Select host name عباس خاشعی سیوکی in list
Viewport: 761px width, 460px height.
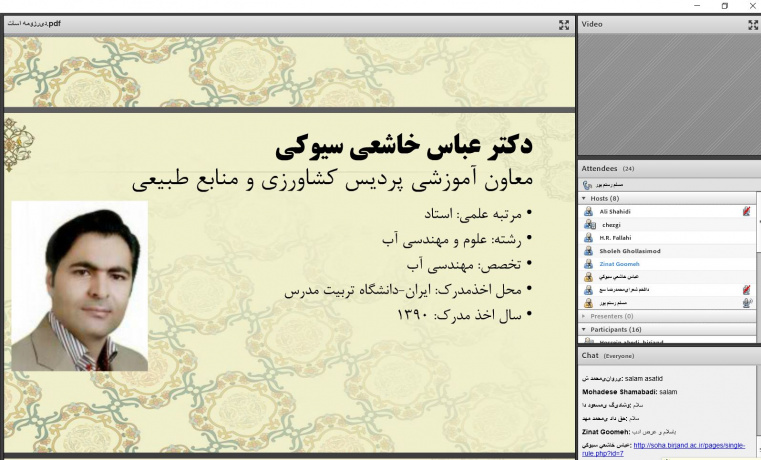[618, 277]
